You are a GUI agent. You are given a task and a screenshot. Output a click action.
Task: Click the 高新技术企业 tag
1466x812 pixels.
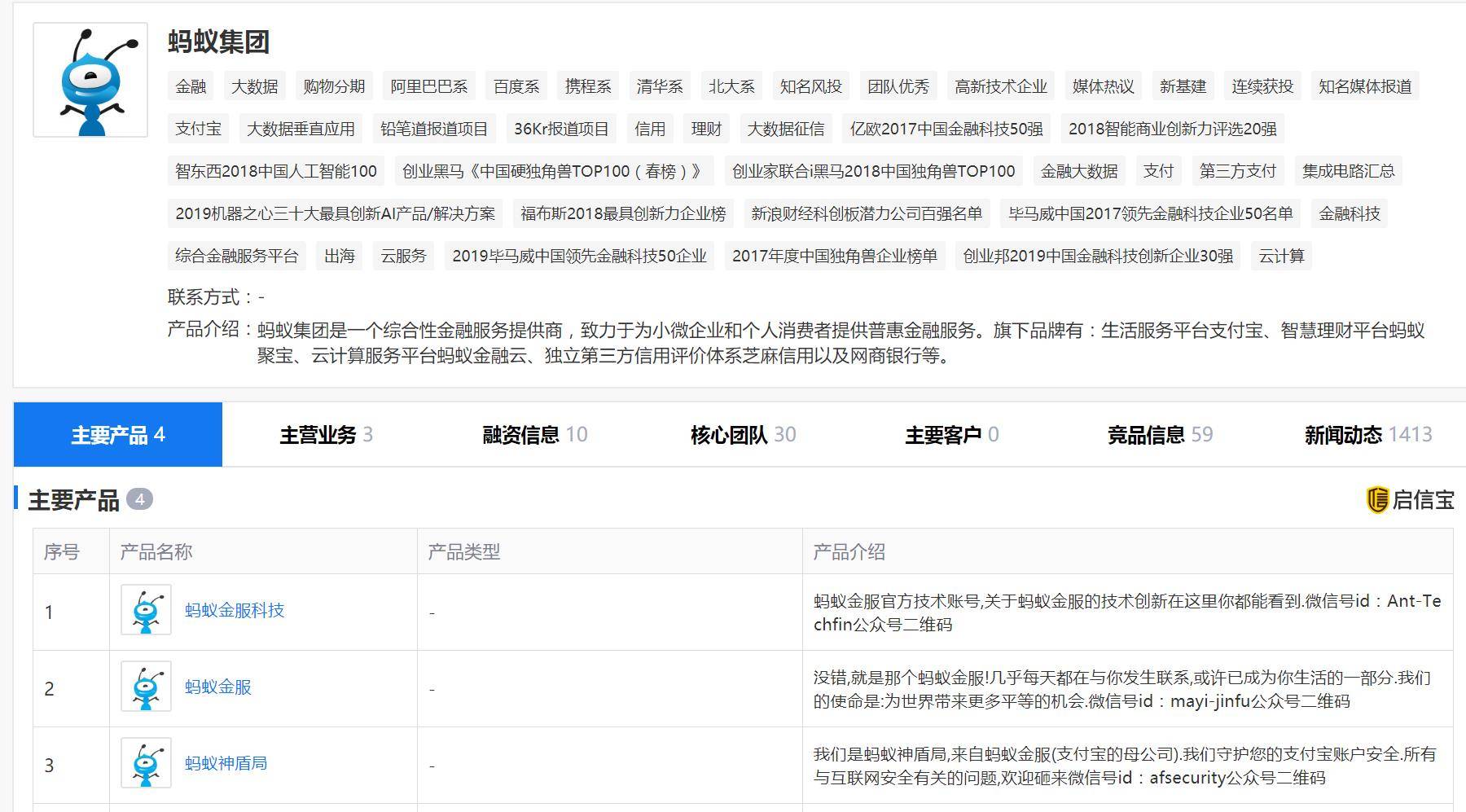coord(1000,86)
